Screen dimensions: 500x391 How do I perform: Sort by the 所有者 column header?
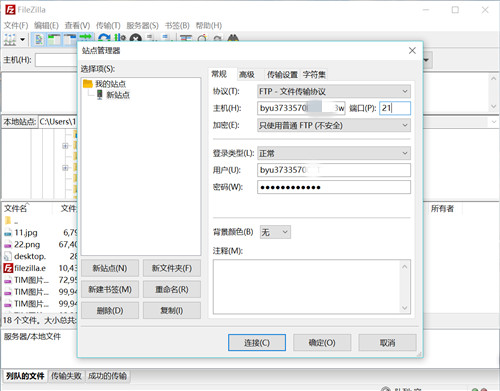point(442,209)
